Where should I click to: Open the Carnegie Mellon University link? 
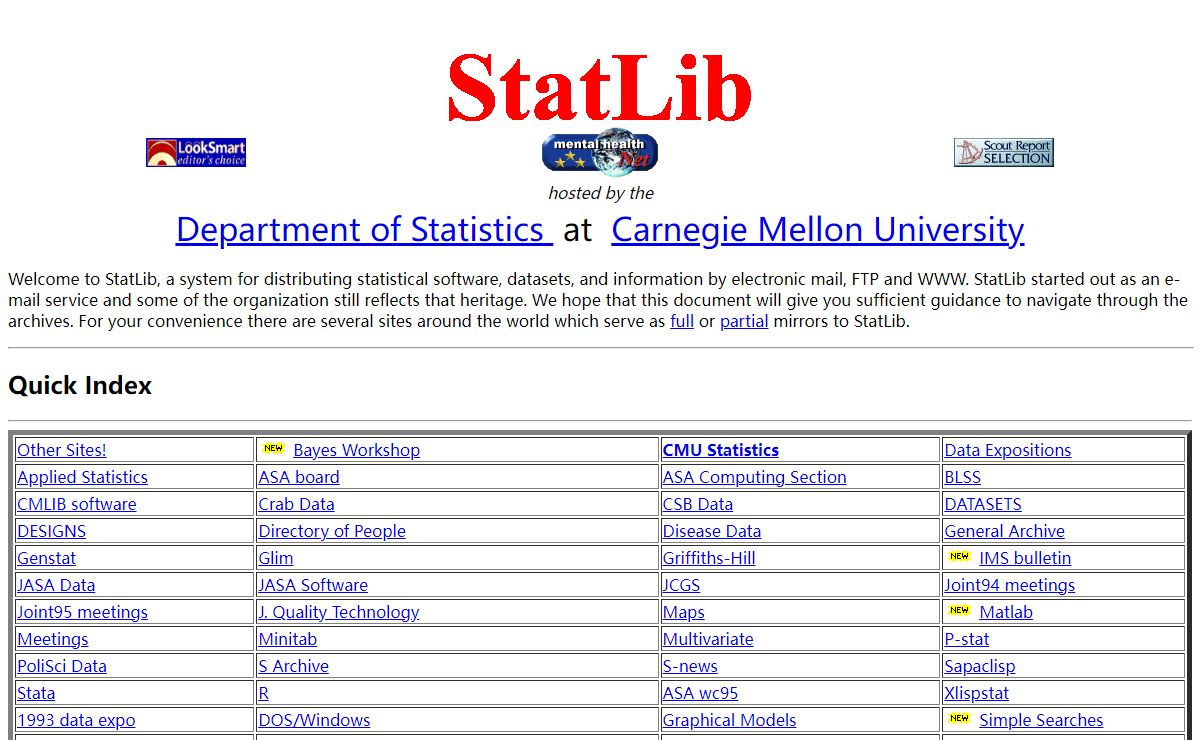point(817,230)
